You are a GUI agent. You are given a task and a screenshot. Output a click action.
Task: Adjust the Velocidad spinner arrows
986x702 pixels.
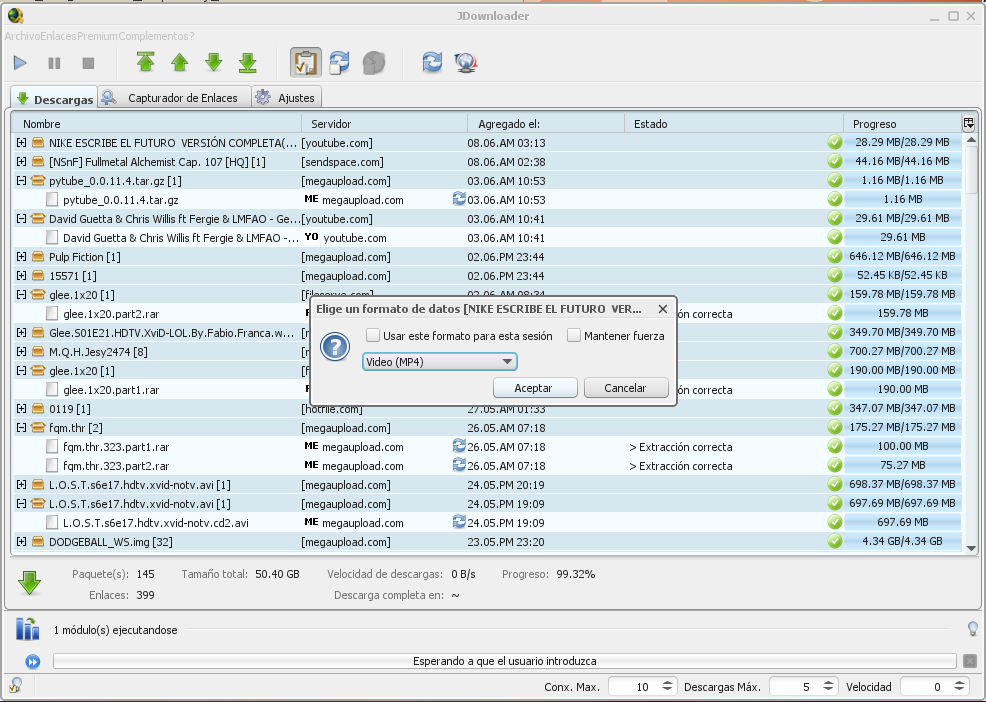tap(960, 687)
